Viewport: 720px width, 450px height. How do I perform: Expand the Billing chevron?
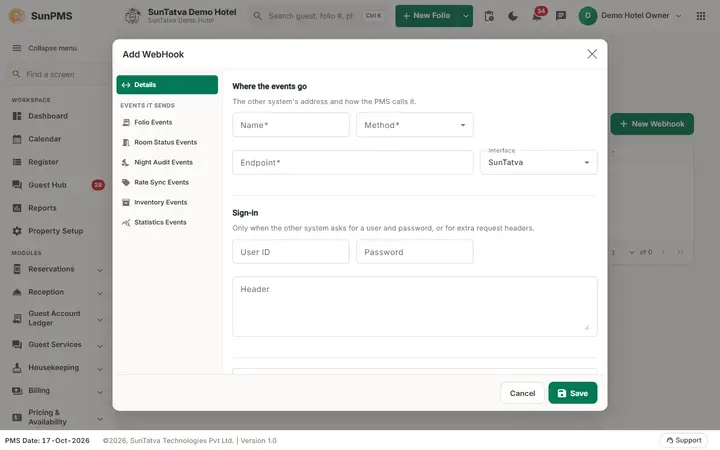[100, 392]
